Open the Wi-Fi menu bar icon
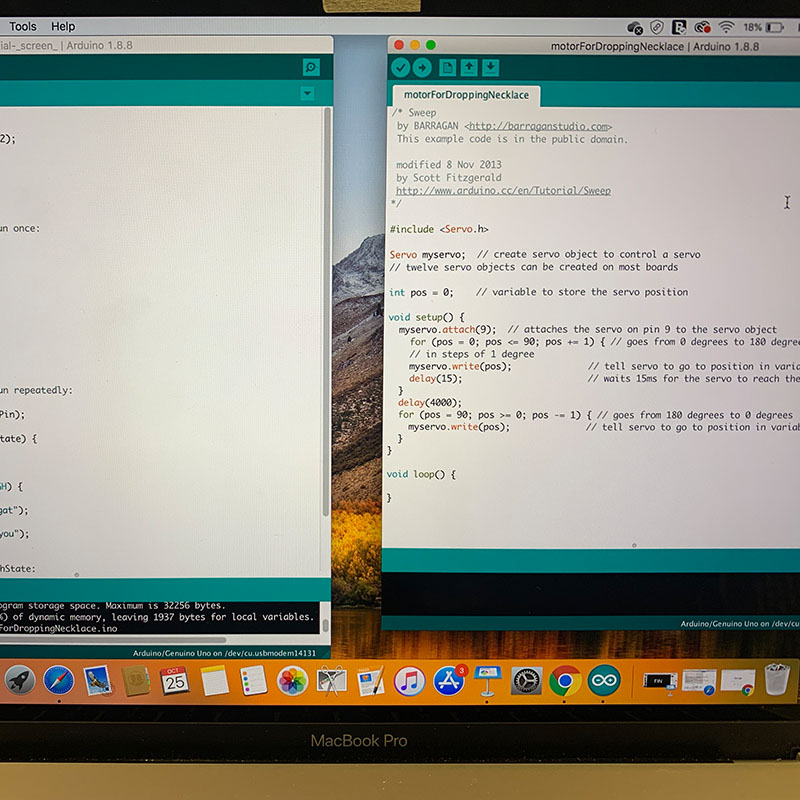The width and height of the screenshot is (800, 800). [x=726, y=27]
